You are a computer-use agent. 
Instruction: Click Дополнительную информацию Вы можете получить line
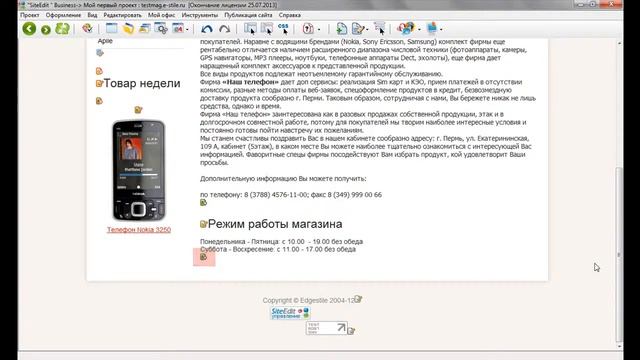tap(283, 178)
